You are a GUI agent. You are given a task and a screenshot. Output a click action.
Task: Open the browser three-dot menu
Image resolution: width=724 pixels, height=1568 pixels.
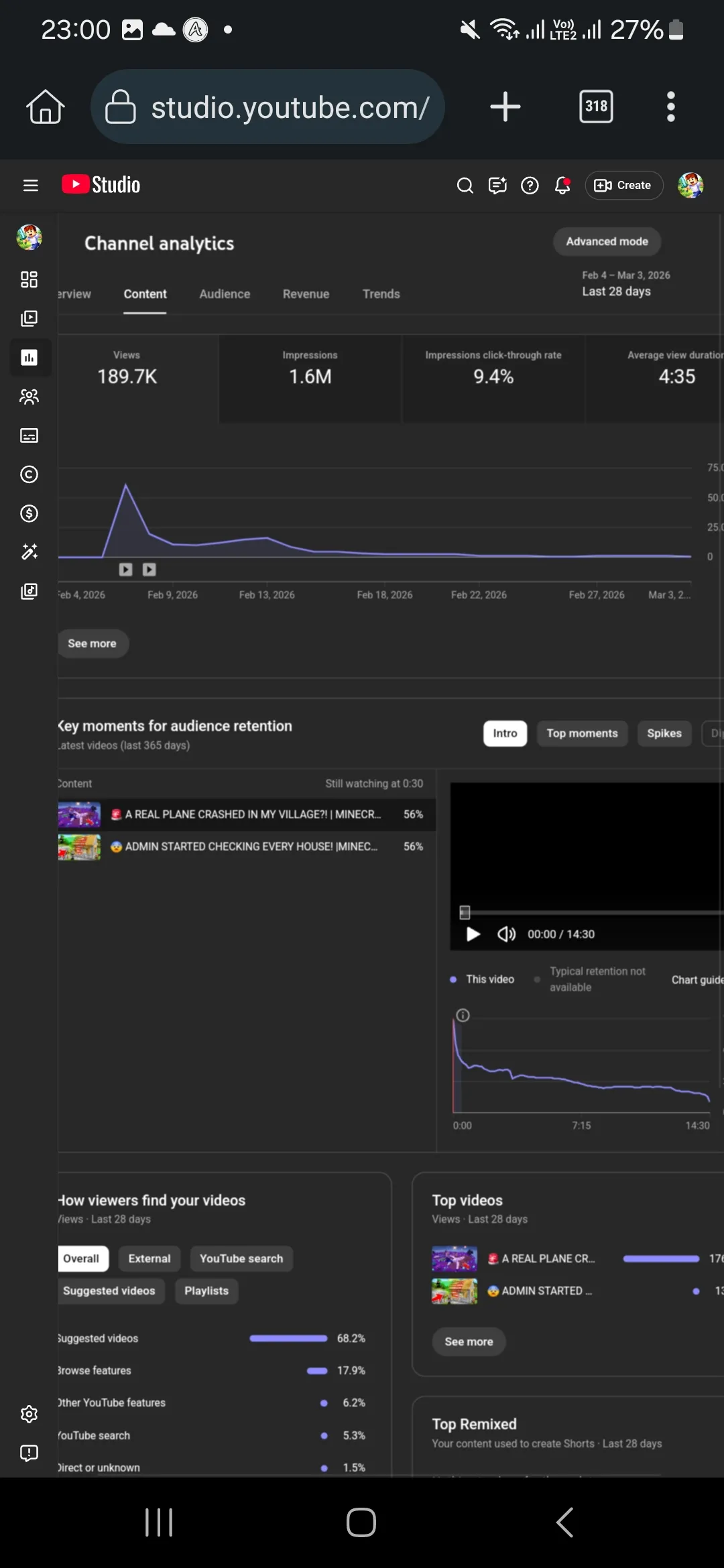(x=670, y=107)
